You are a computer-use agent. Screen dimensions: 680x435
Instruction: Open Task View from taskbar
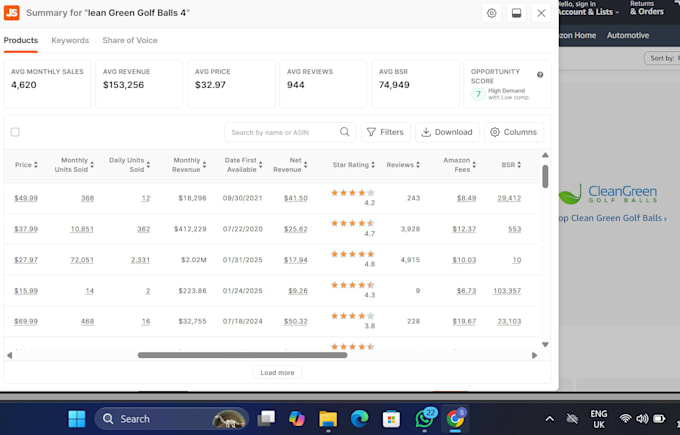point(266,419)
